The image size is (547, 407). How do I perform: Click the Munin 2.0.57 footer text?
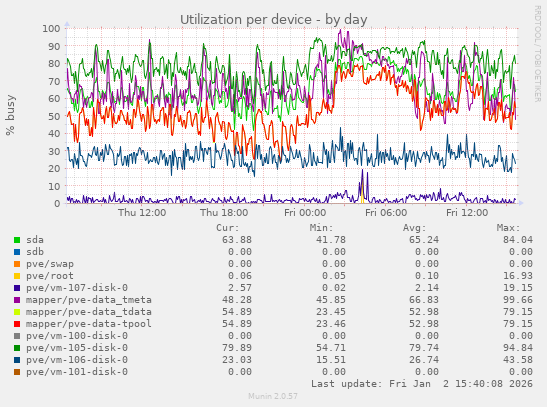[273, 396]
